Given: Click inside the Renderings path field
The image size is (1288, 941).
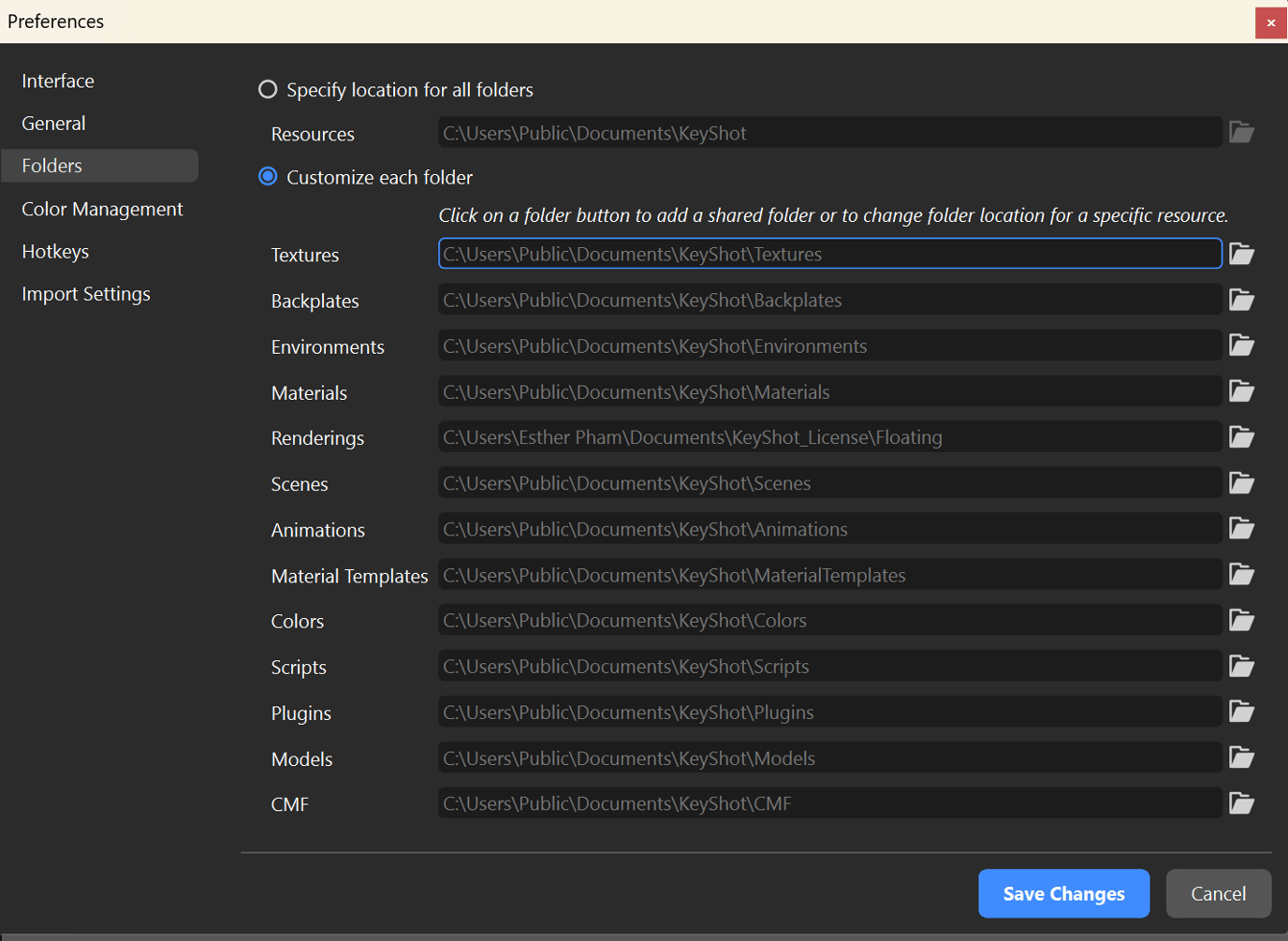Looking at the screenshot, I should tap(829, 436).
